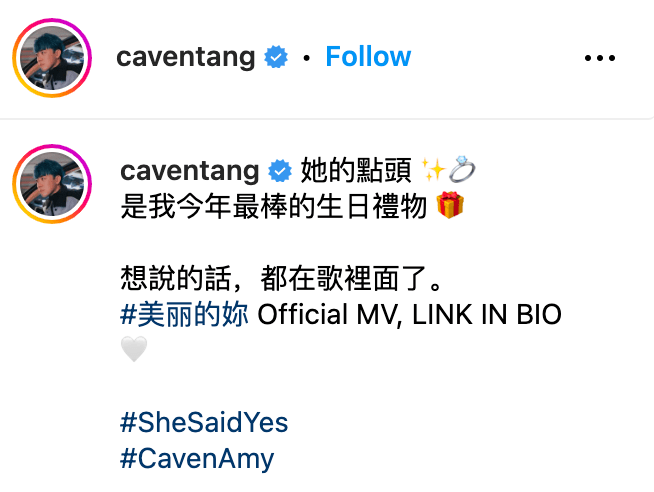654x492 pixels.
Task: Open the #SheSaidYes hashtag
Action: coord(204,422)
